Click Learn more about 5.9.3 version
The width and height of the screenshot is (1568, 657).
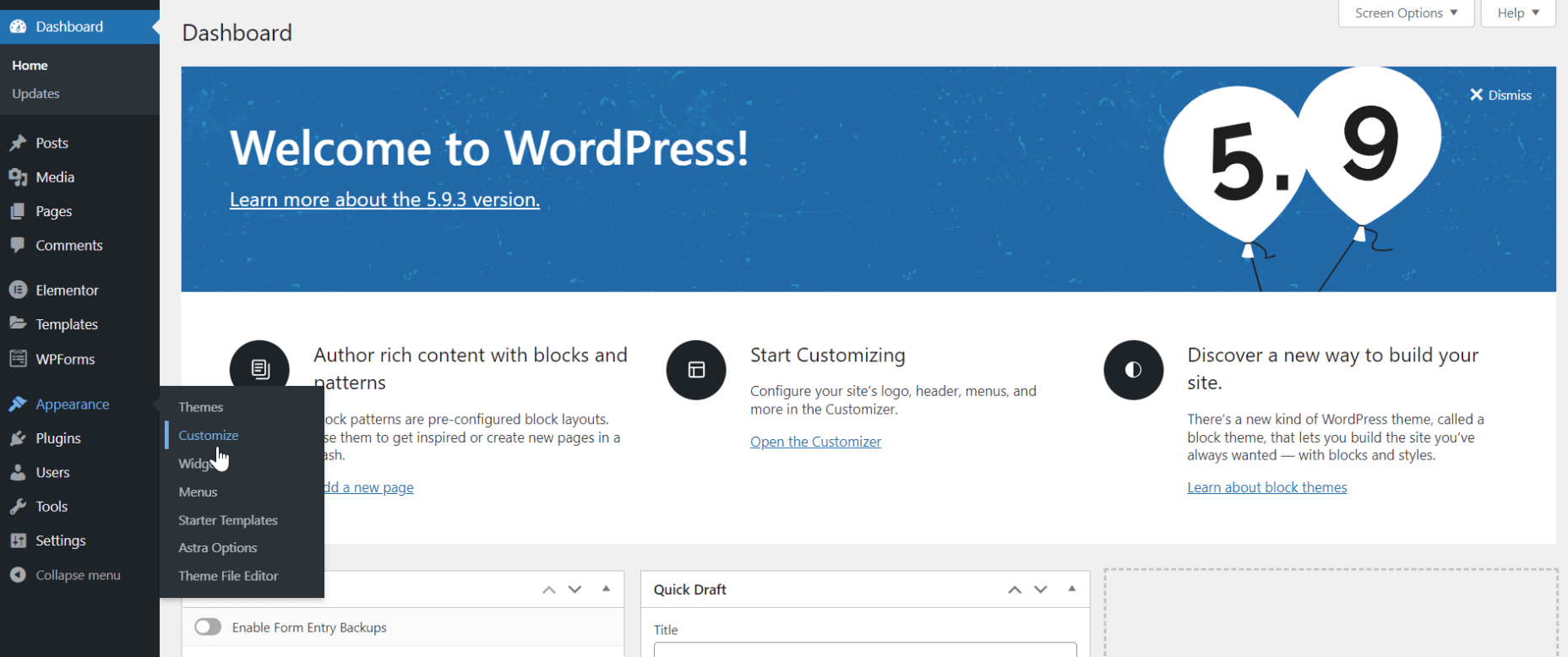tap(384, 199)
